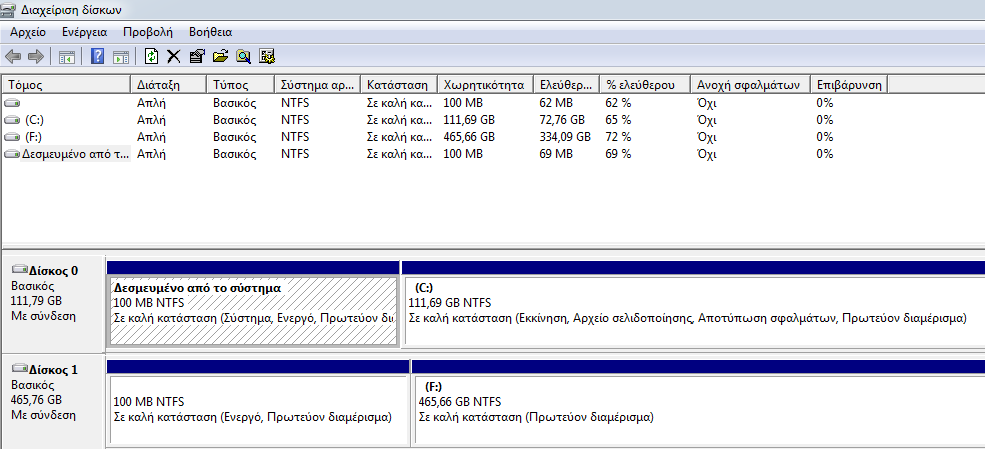The image size is (985, 449).
Task: Select the Δεσμευμένο από το σύστημα partition block
Action: tap(254, 310)
